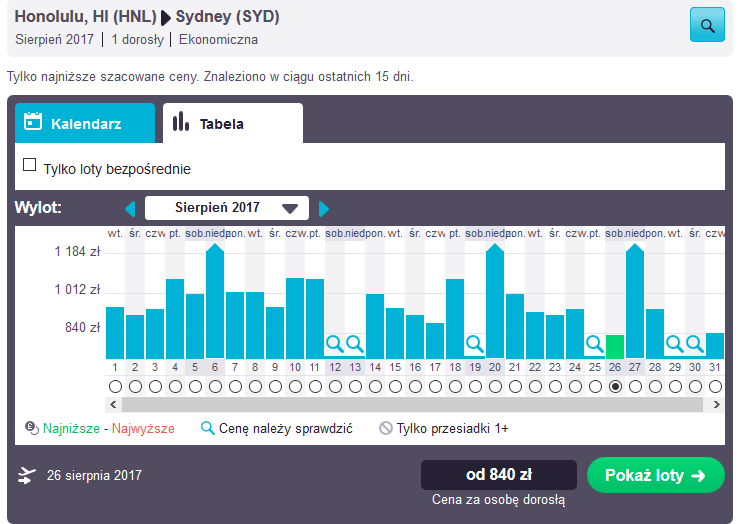
Task: Go to previous month arrow
Action: pos(130,209)
